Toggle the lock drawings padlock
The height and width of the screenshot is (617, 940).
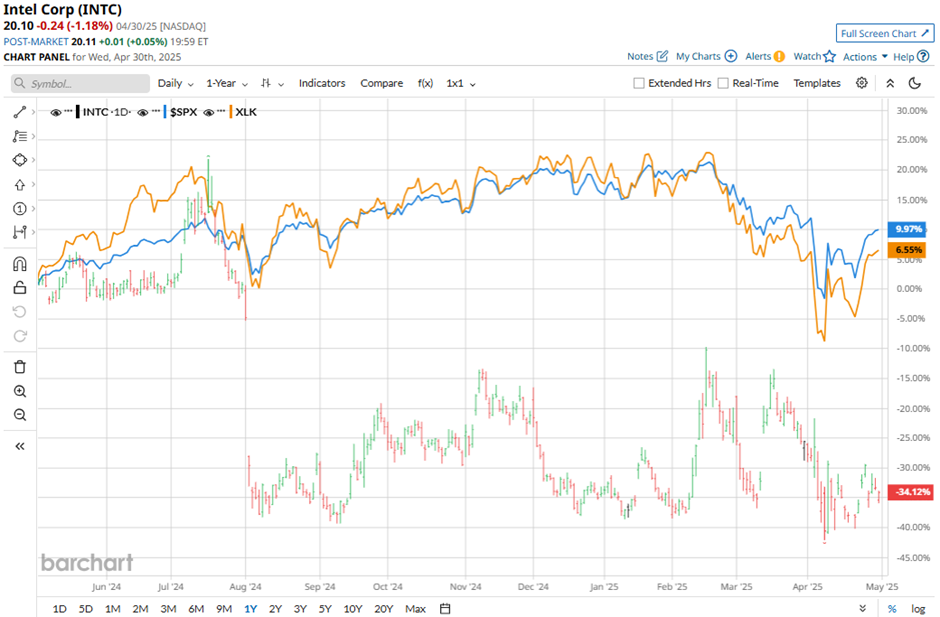click(x=20, y=288)
